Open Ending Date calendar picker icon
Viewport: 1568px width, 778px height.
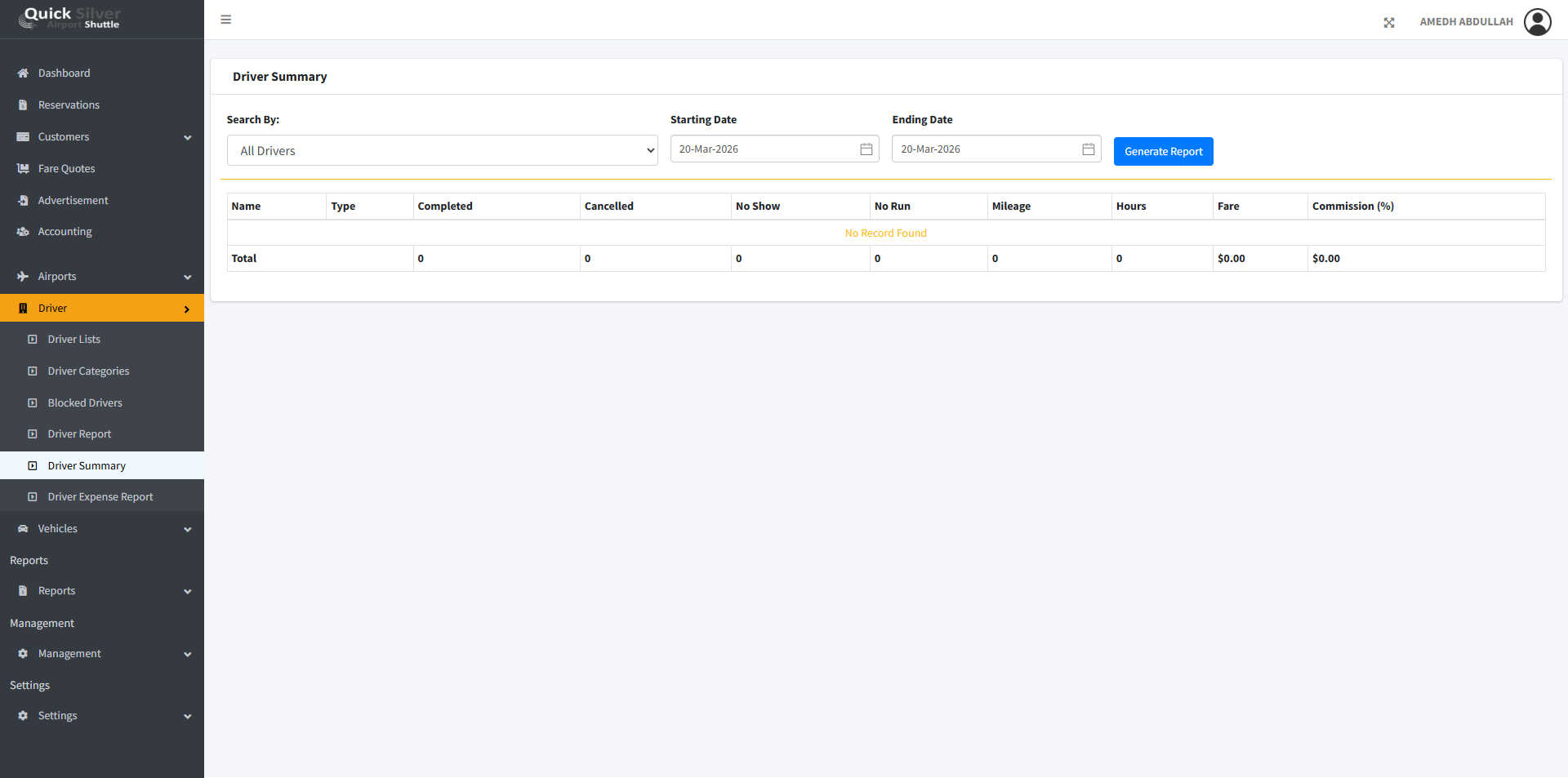1088,149
